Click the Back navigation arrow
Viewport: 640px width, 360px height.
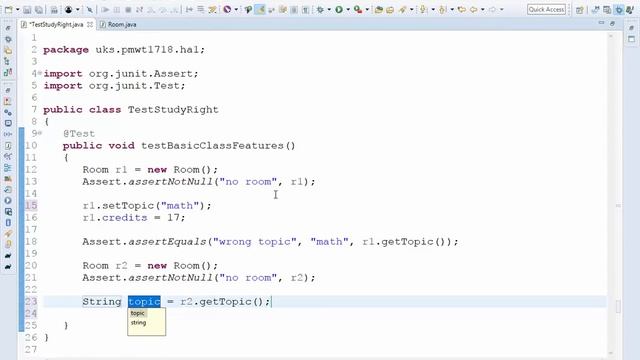473,9
